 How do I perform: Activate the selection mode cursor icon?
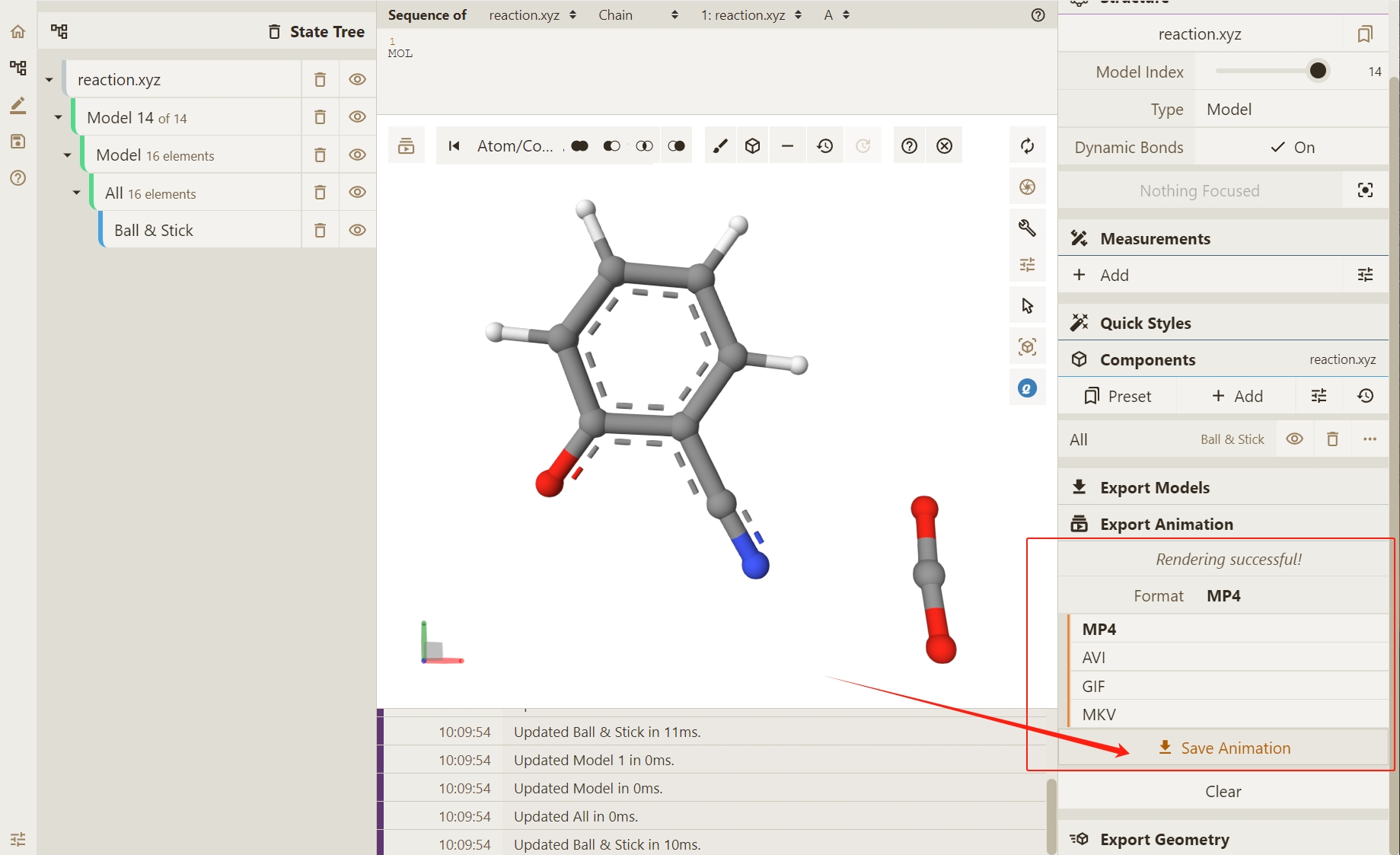coord(1027,306)
